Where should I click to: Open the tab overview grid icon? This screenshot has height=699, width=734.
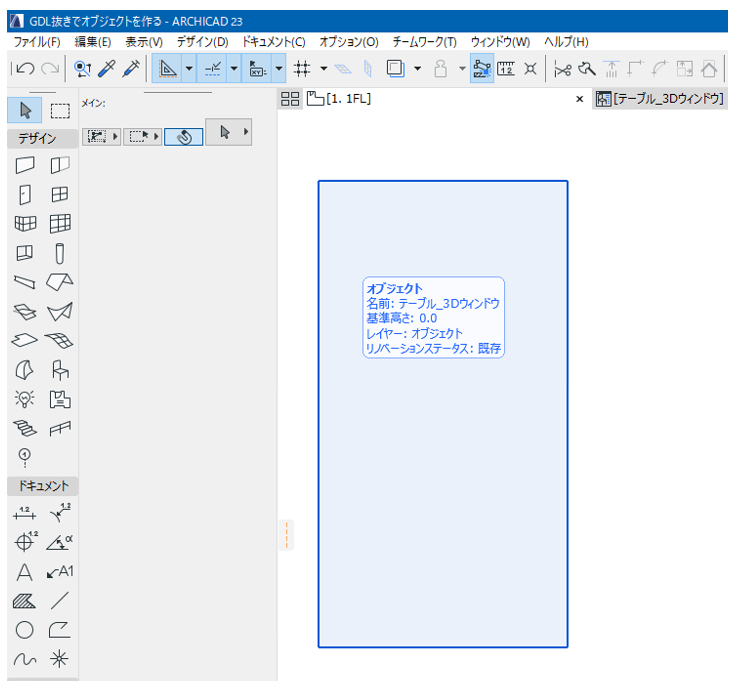290,99
